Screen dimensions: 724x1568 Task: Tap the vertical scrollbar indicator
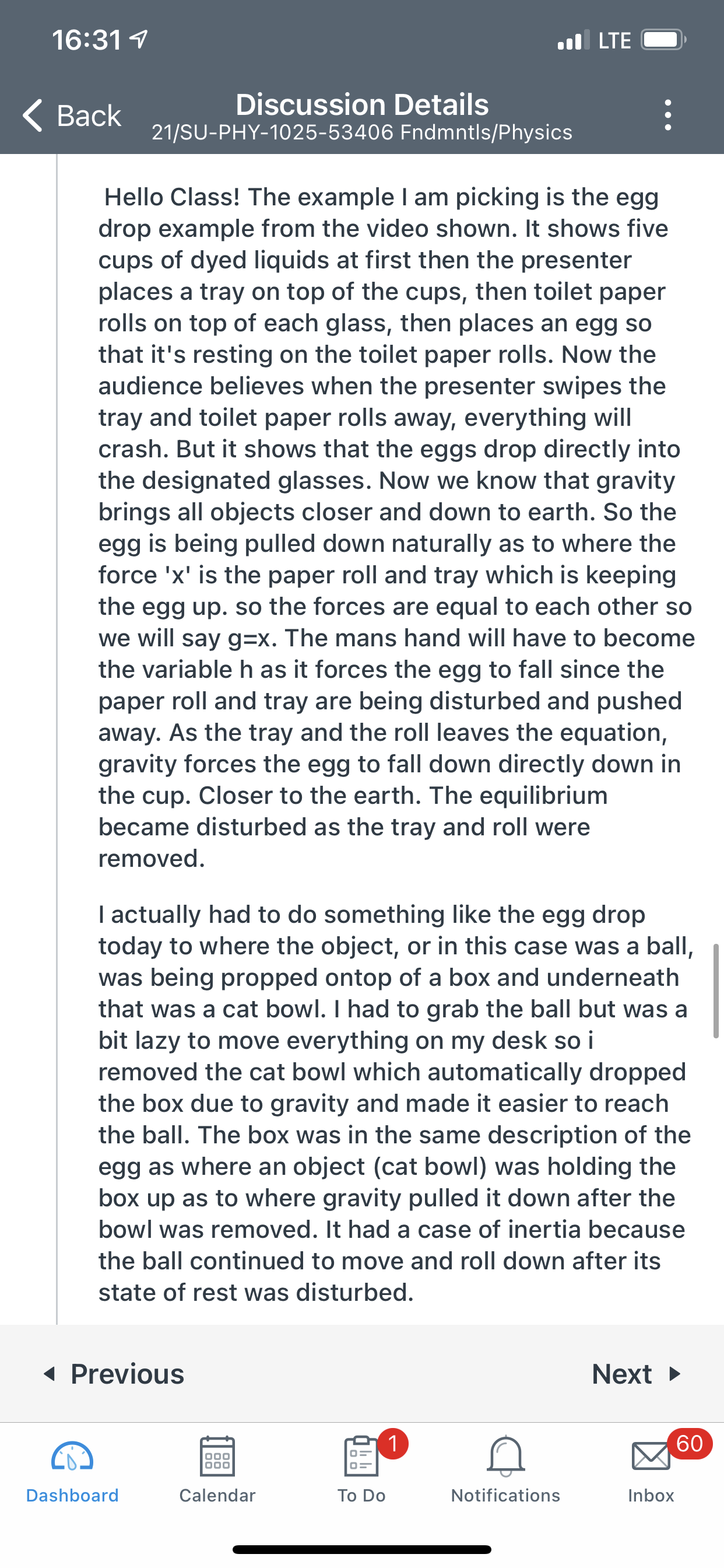pyautogui.click(x=716, y=991)
